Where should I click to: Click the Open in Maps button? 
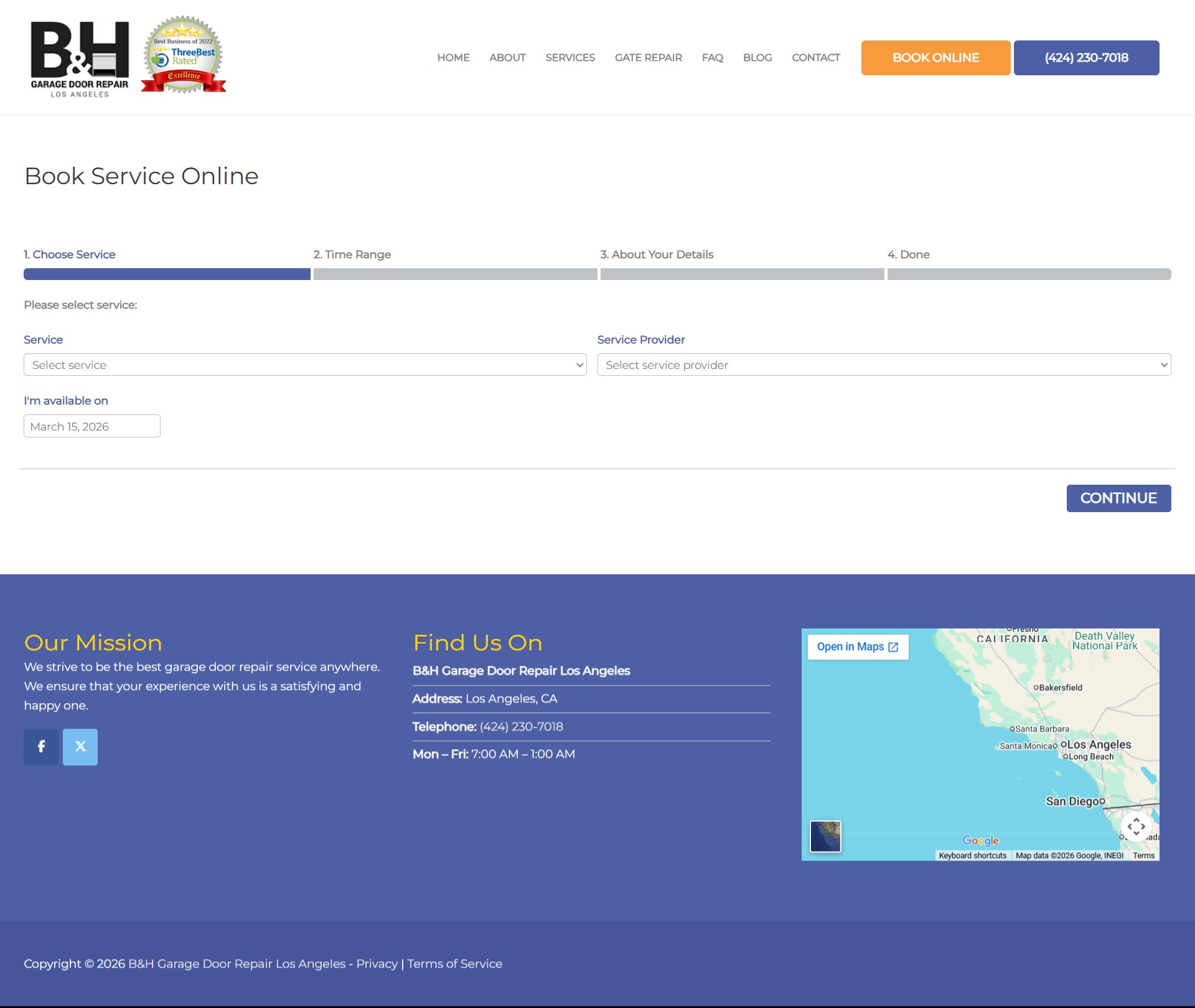tap(858, 647)
